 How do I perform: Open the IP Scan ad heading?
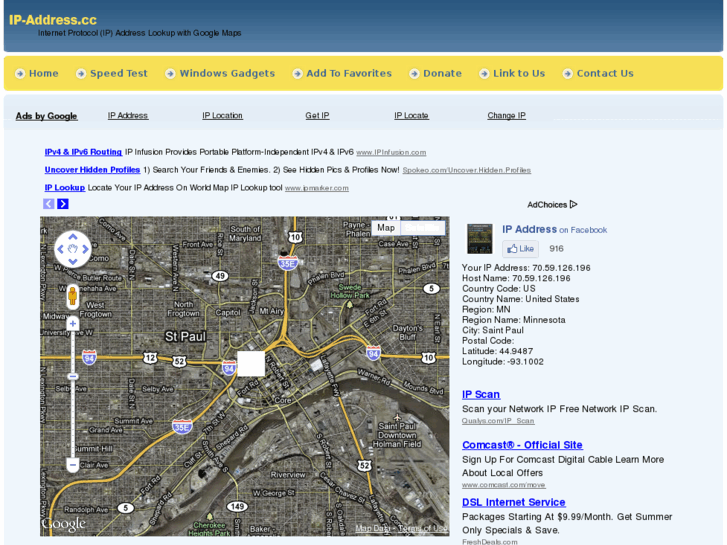pos(481,394)
